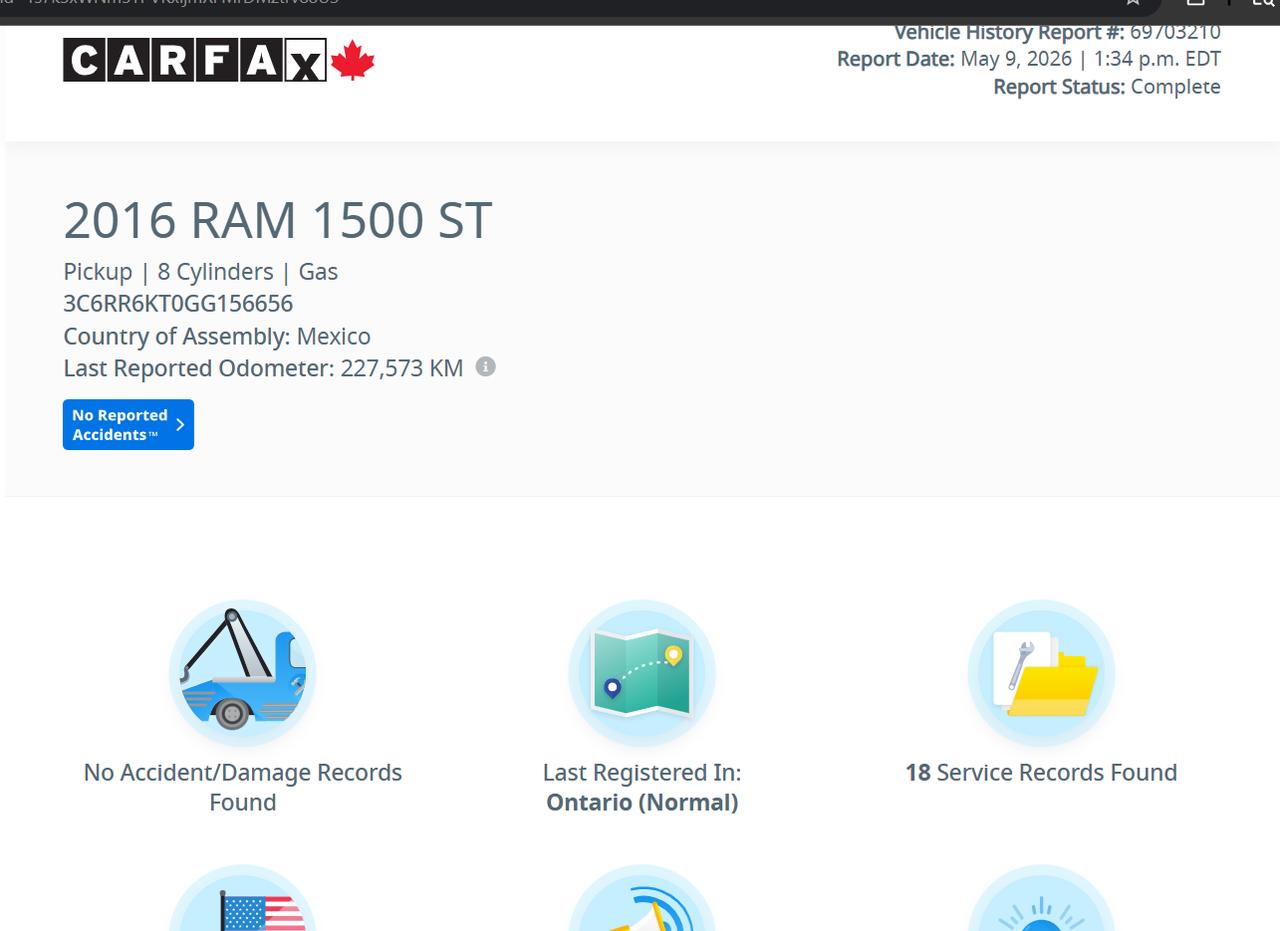Click the folder and wrench service records icon

tap(1041, 673)
